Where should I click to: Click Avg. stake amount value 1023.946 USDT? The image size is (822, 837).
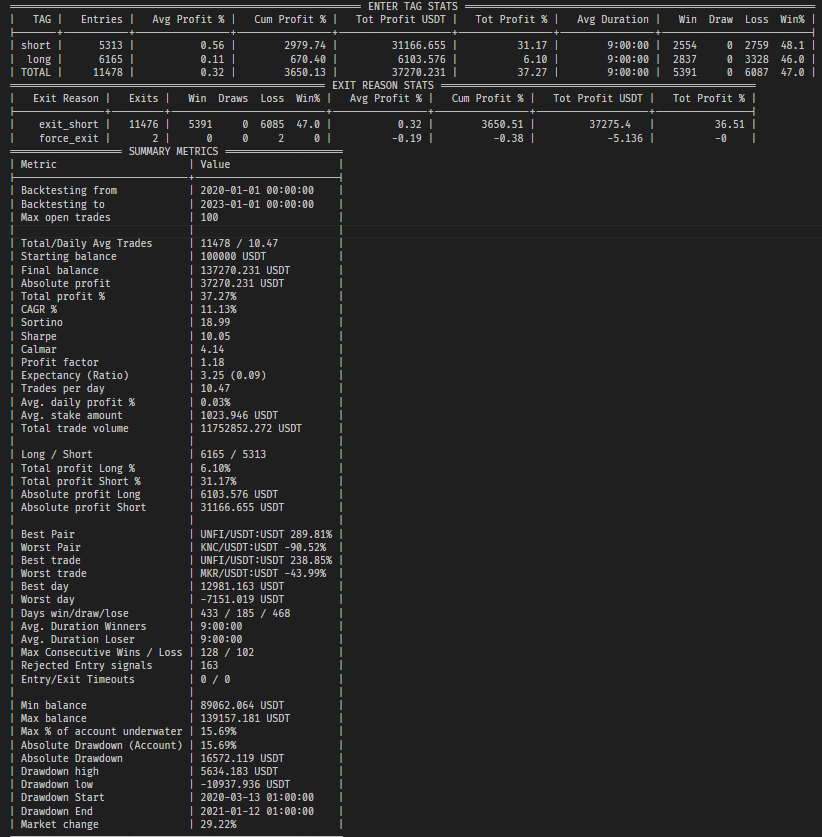pos(239,415)
